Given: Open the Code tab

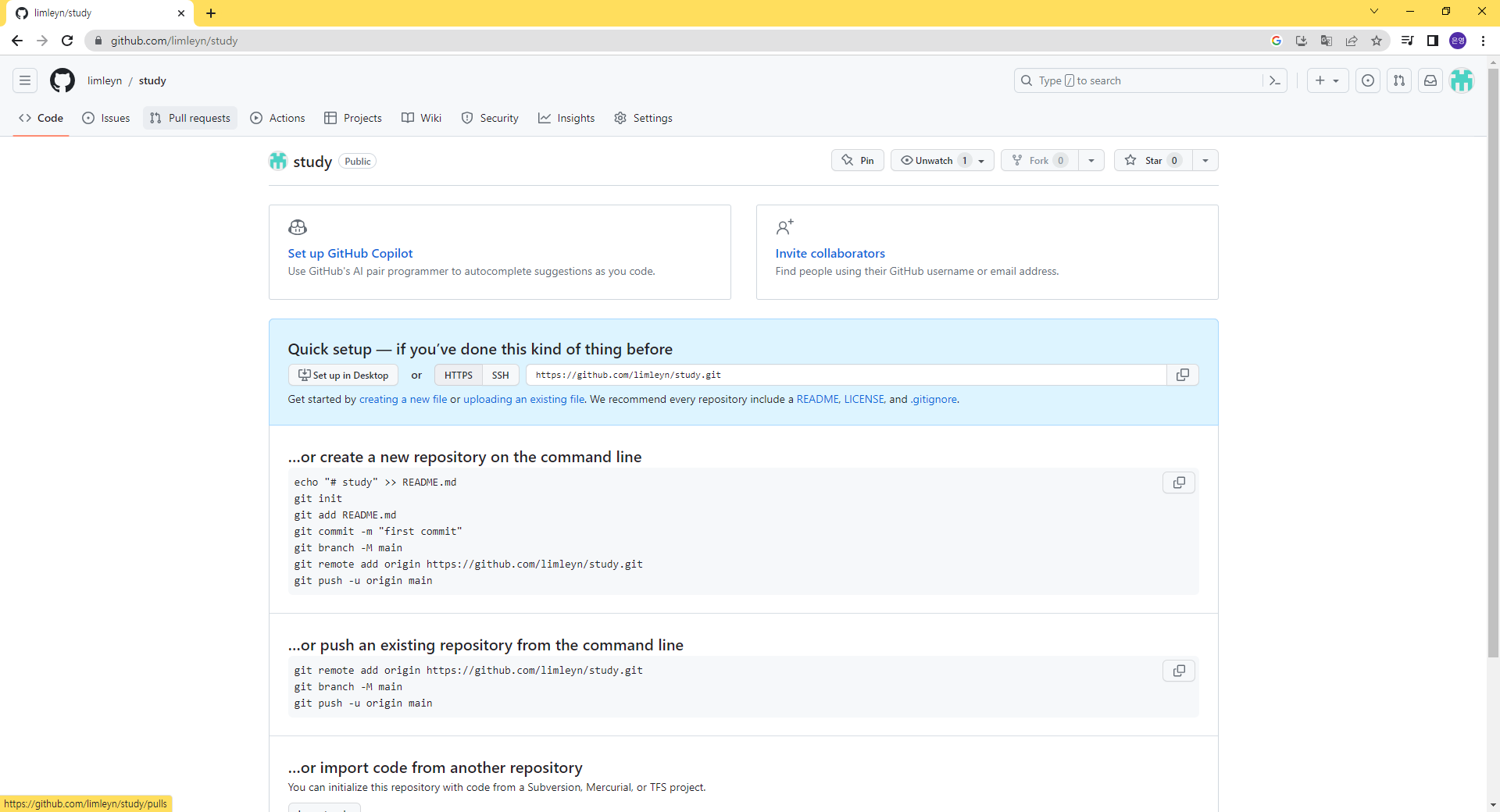Looking at the screenshot, I should (x=41, y=118).
